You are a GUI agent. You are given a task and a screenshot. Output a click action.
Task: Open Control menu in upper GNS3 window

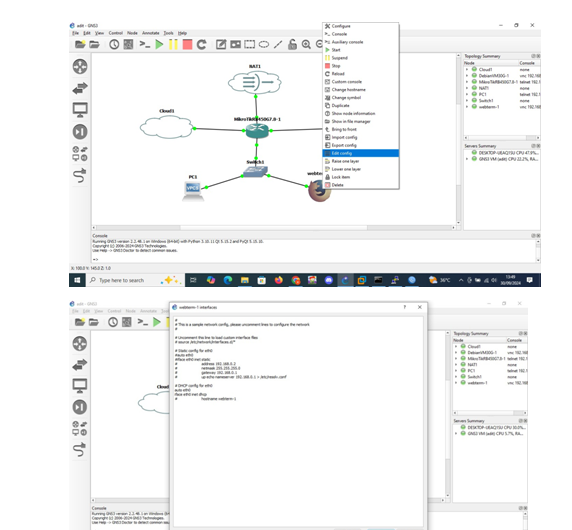pos(115,33)
